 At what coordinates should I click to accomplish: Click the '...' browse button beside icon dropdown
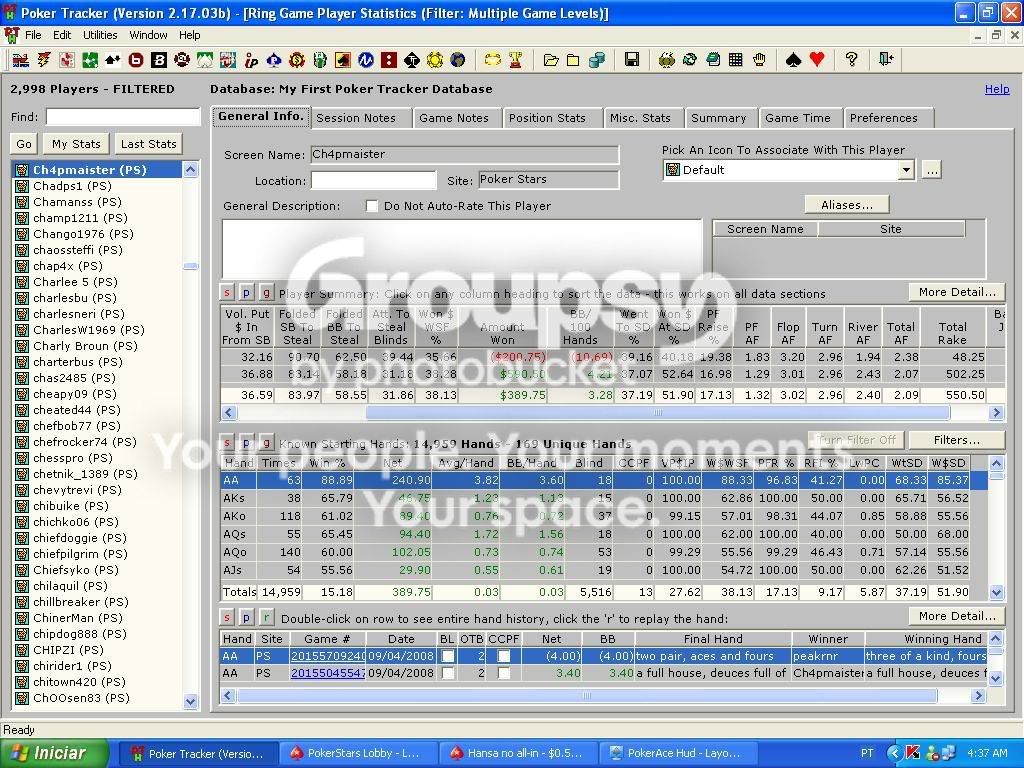(932, 170)
